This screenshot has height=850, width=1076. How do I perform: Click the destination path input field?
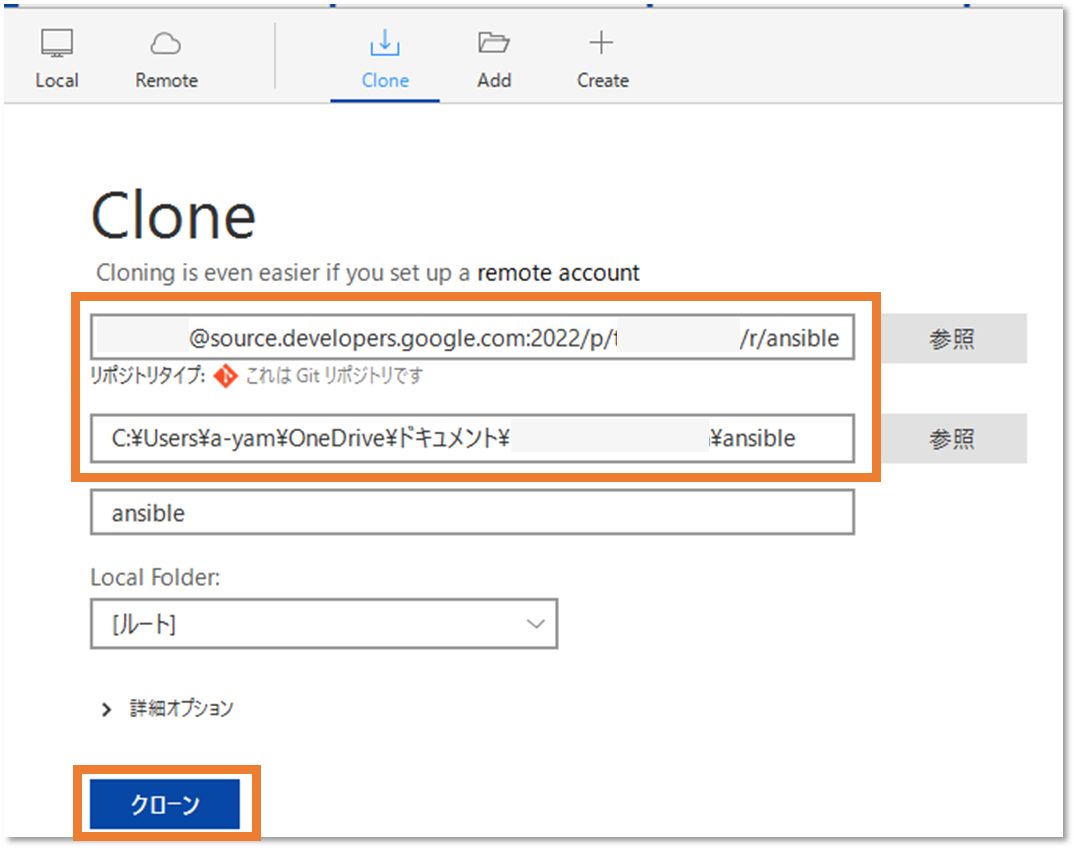pos(472,438)
